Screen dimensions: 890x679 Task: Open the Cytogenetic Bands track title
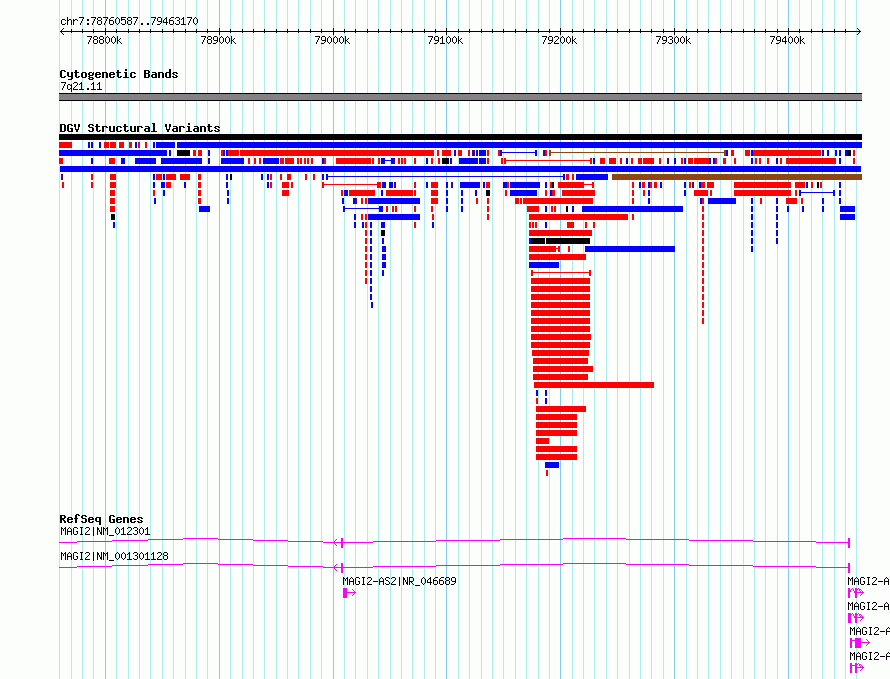(119, 74)
